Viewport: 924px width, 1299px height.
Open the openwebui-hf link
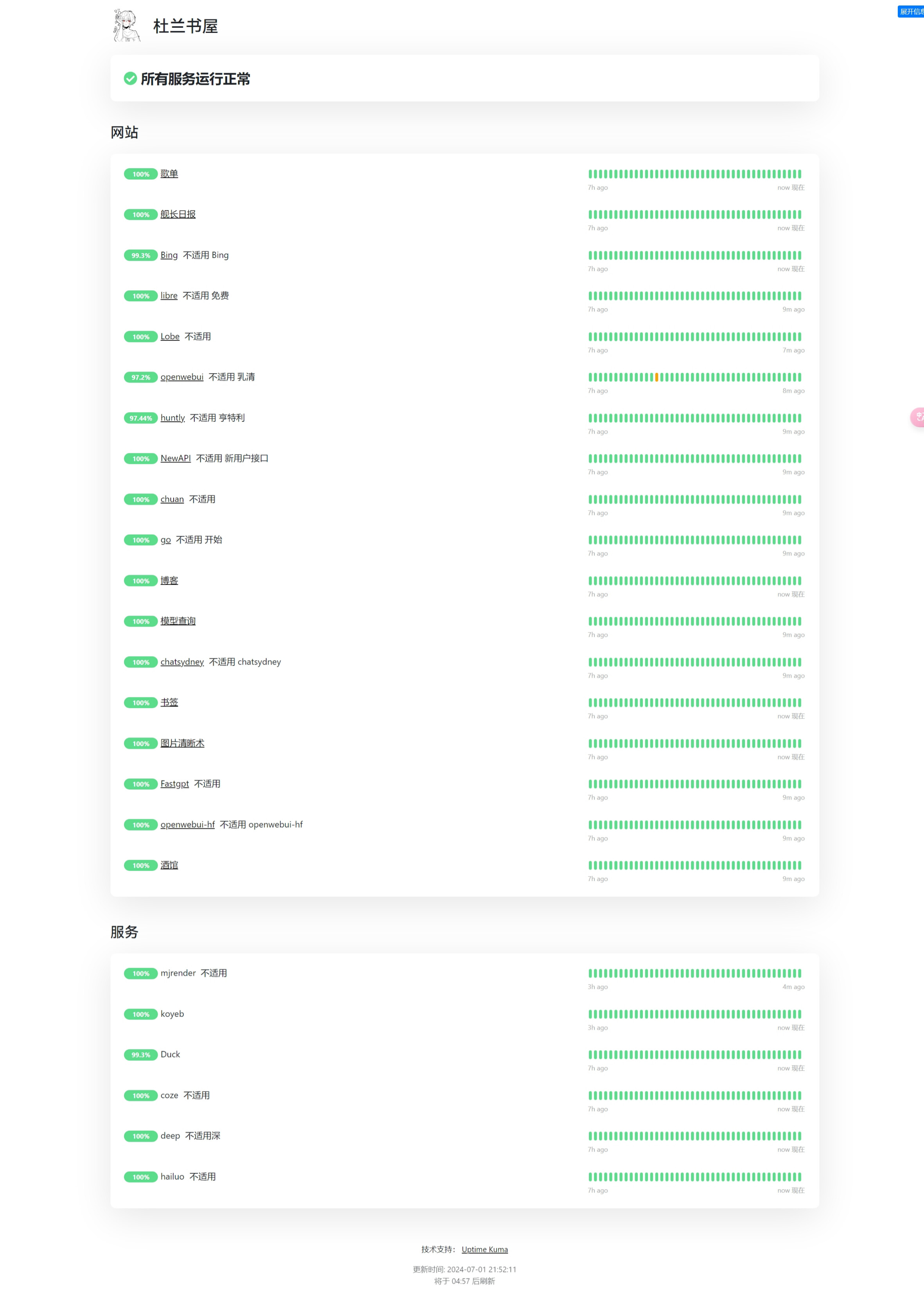(187, 825)
